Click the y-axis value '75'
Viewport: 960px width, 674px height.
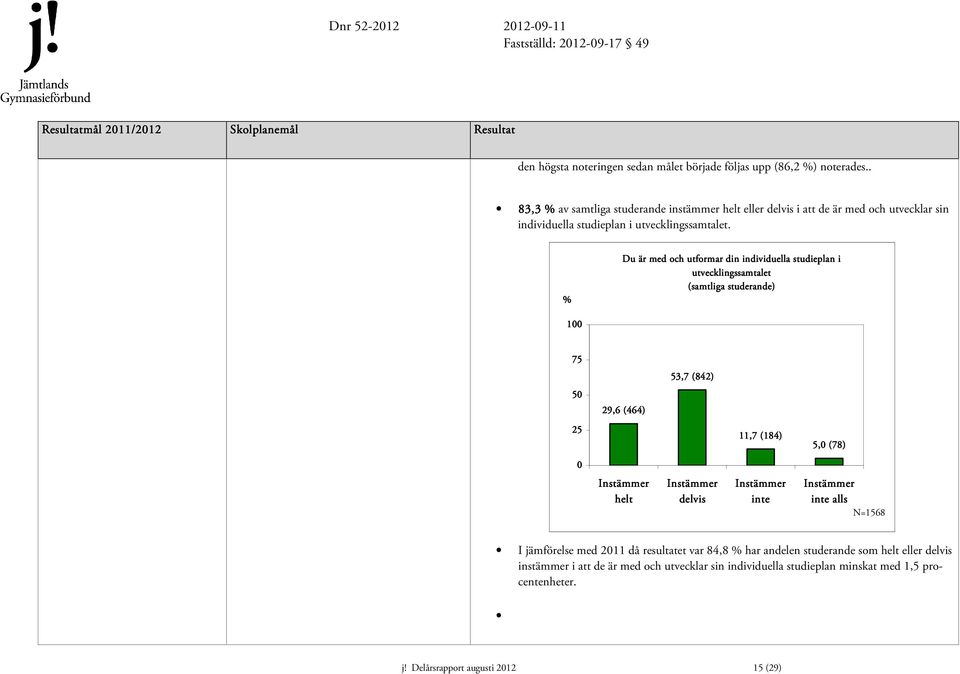point(577,360)
